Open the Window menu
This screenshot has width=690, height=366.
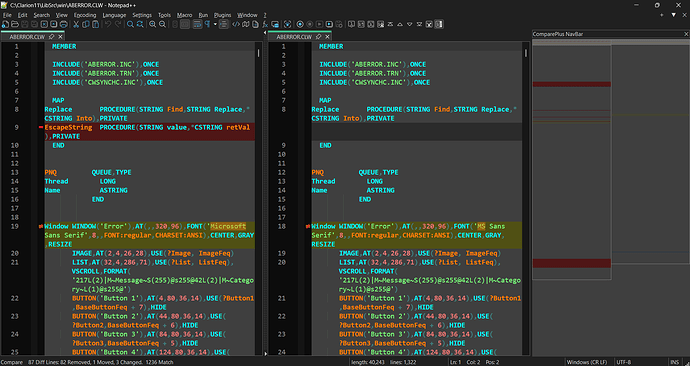pos(247,15)
